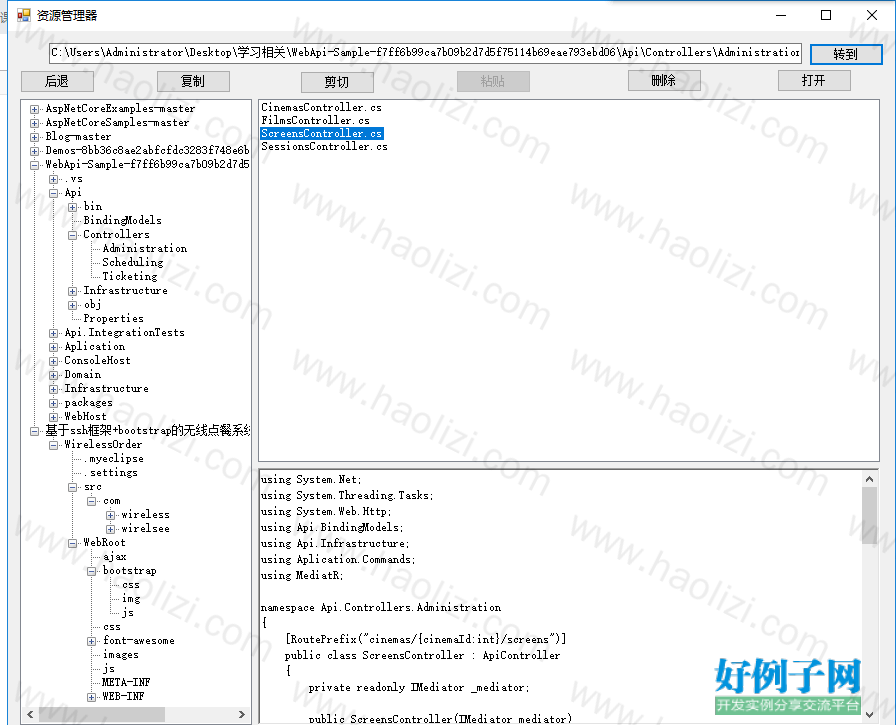Screen dimensions: 896x725
Task: Click the 复制 button
Action: (x=193, y=81)
